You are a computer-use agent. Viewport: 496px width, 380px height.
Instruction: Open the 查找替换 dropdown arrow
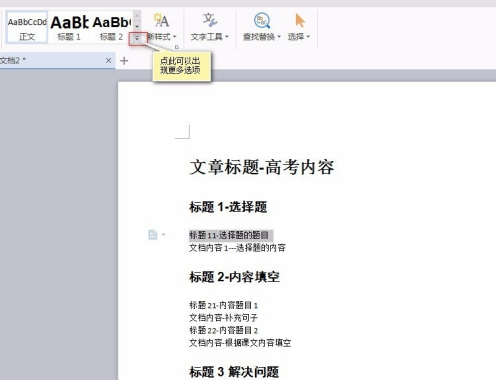pyautogui.click(x=279, y=37)
